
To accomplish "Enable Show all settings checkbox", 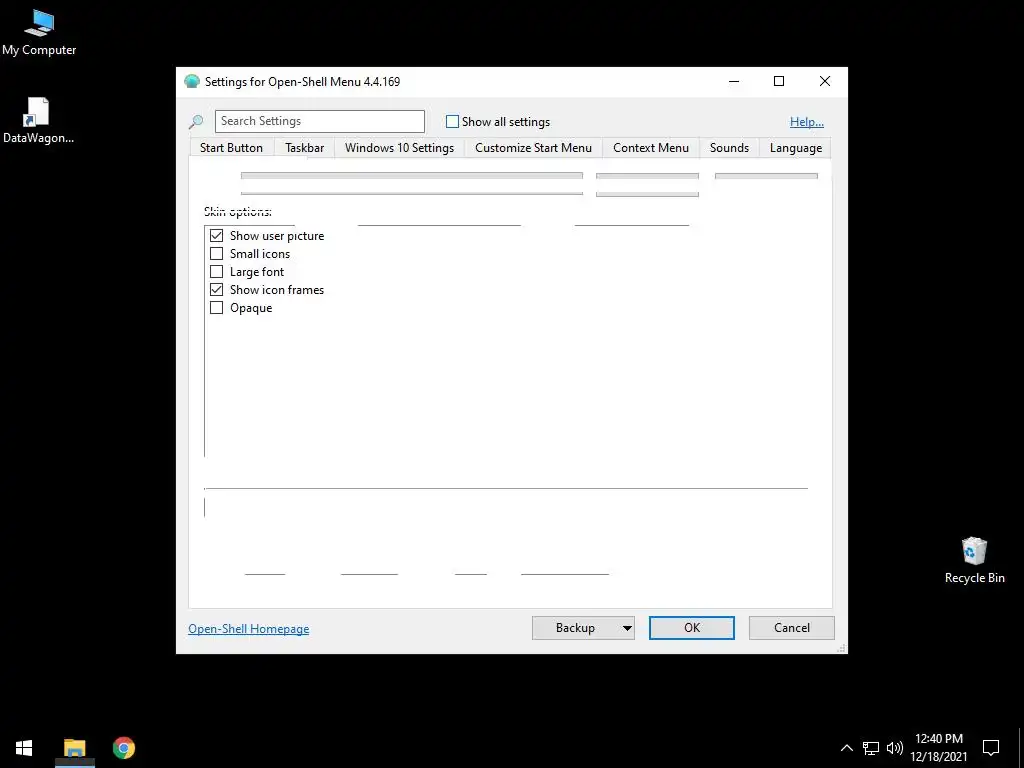I will pos(452,121).
